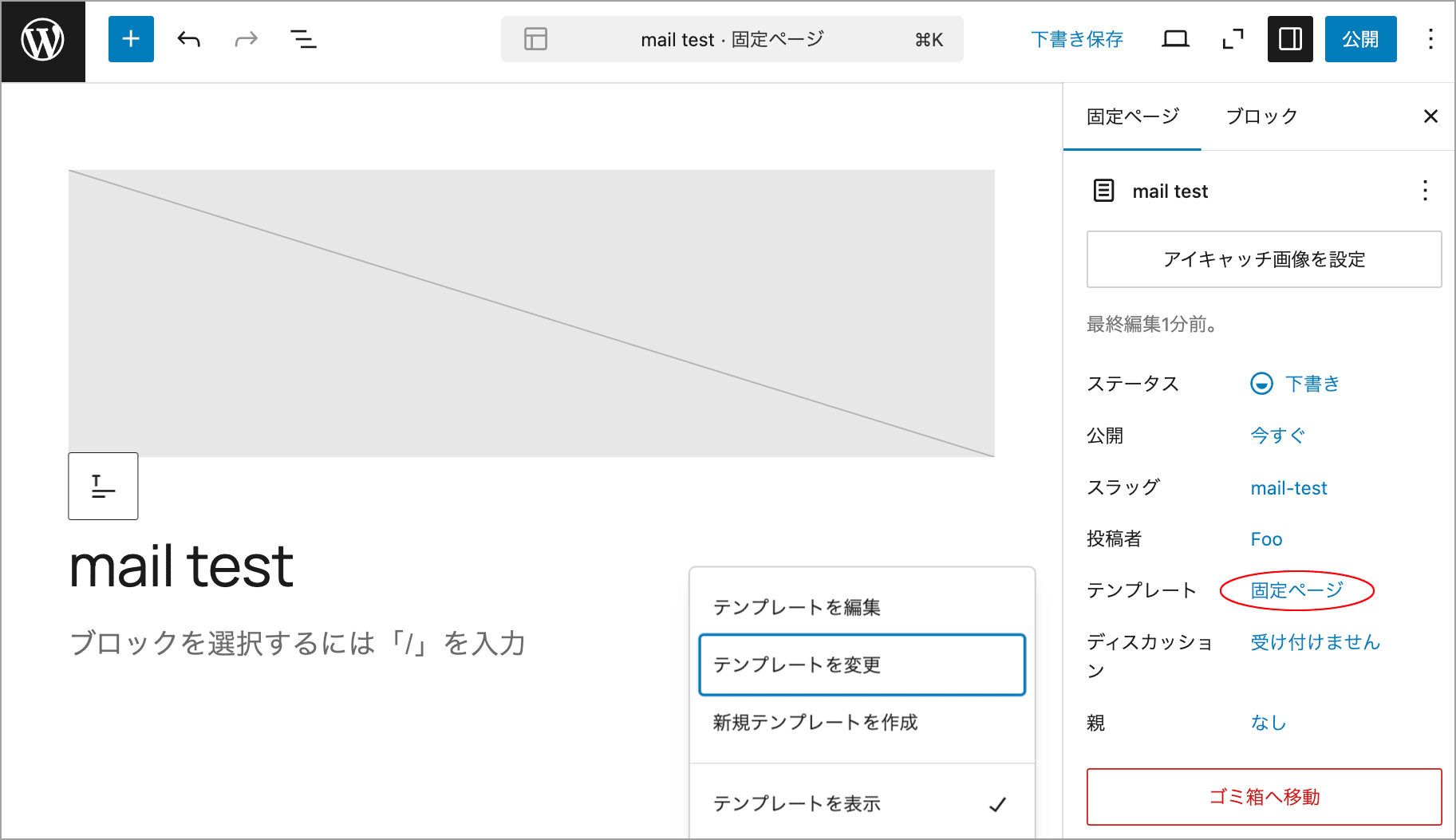
Task: Click the redo arrow icon
Action: pos(246,39)
